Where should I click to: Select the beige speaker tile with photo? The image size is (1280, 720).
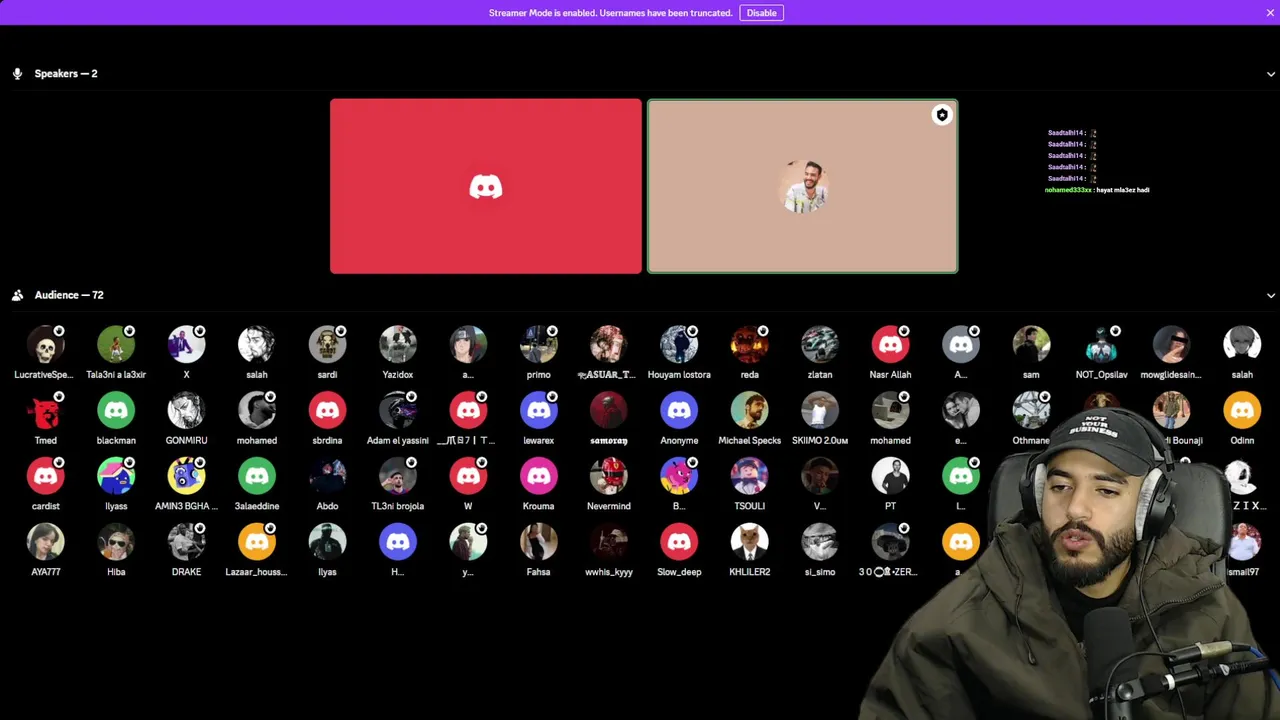802,186
